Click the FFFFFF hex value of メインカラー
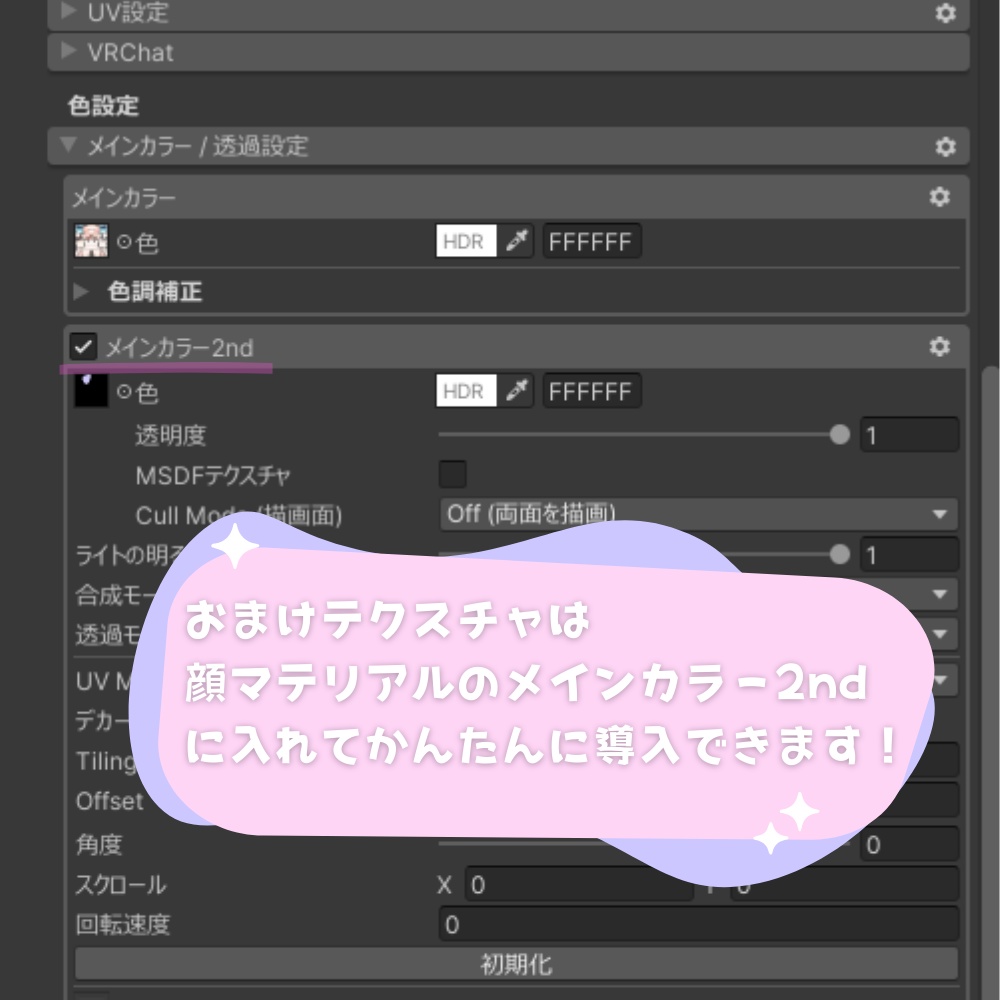Image resolution: width=1000 pixels, height=1000 pixels. click(591, 241)
